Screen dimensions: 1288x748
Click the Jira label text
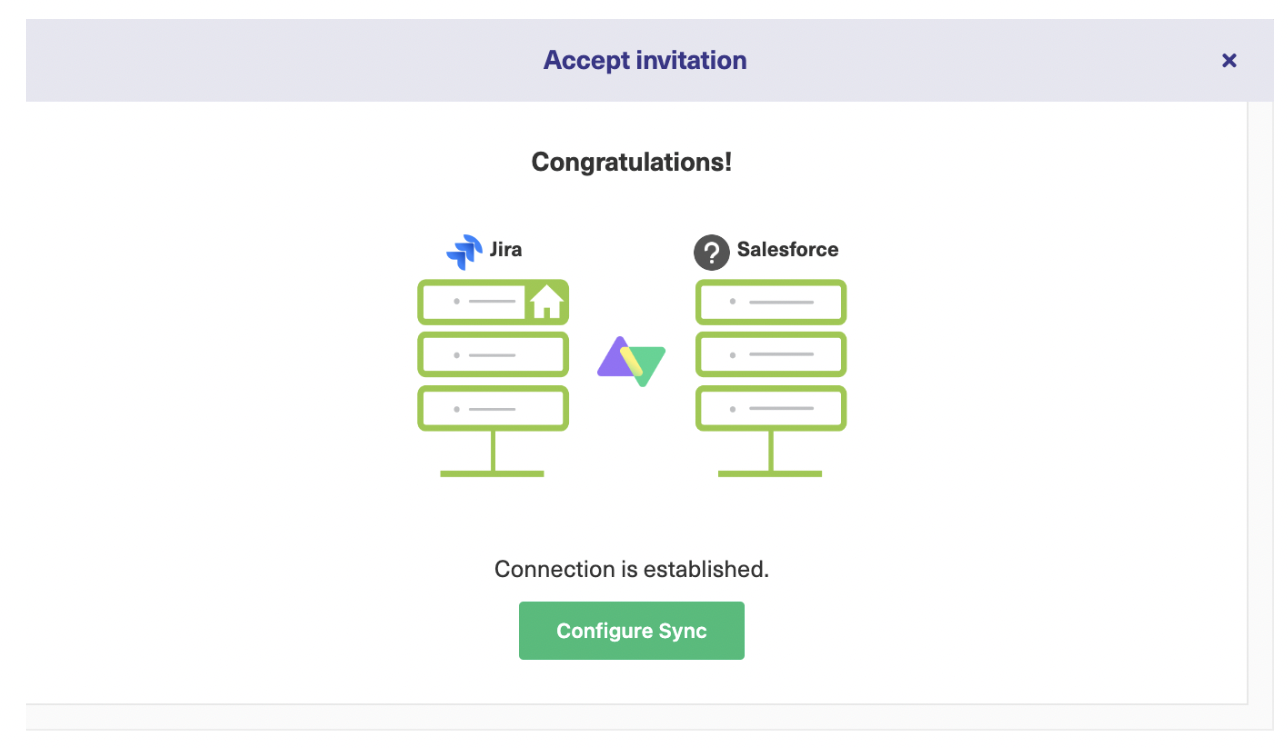coord(505,250)
